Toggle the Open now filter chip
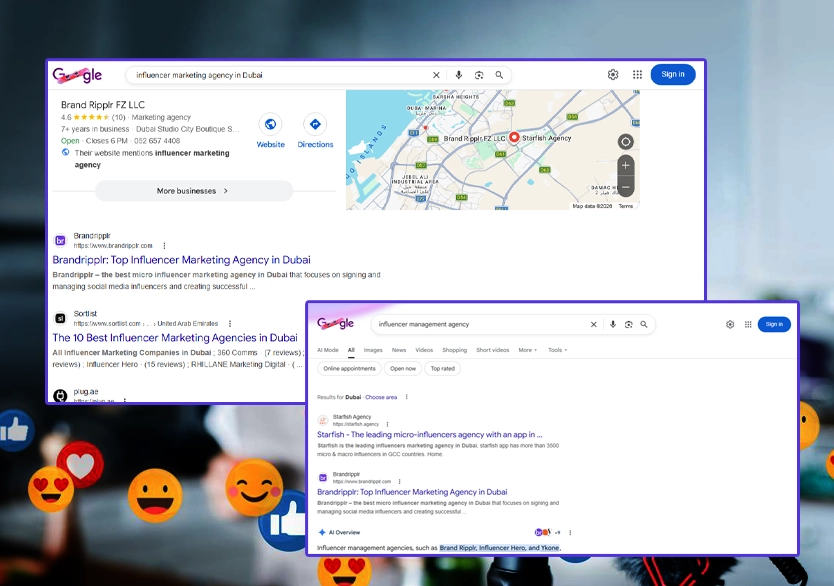The height and width of the screenshot is (586, 834). pos(403,369)
